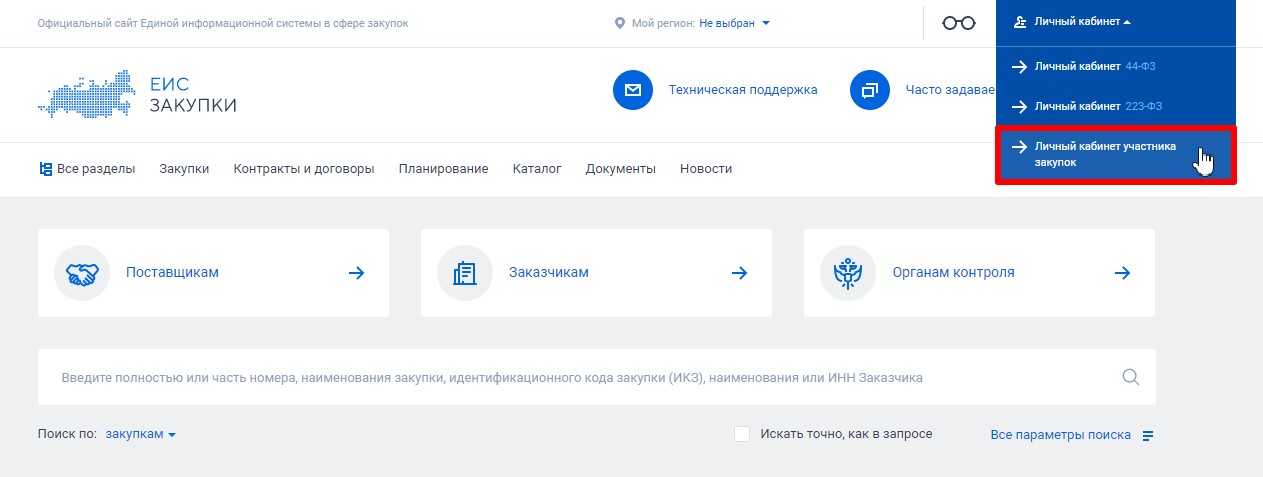Image resolution: width=1263 pixels, height=477 pixels.
Task: Open the Документы navigation item
Action: pos(621,169)
